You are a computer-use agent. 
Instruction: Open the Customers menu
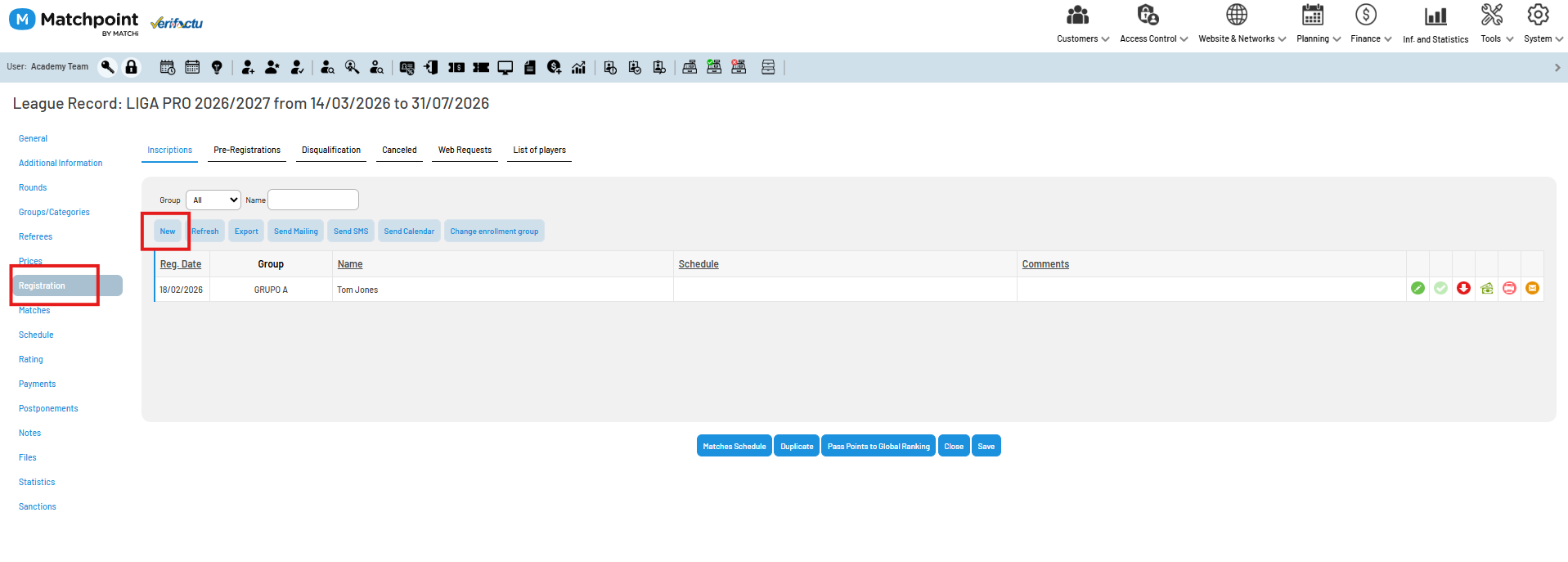1083,25
